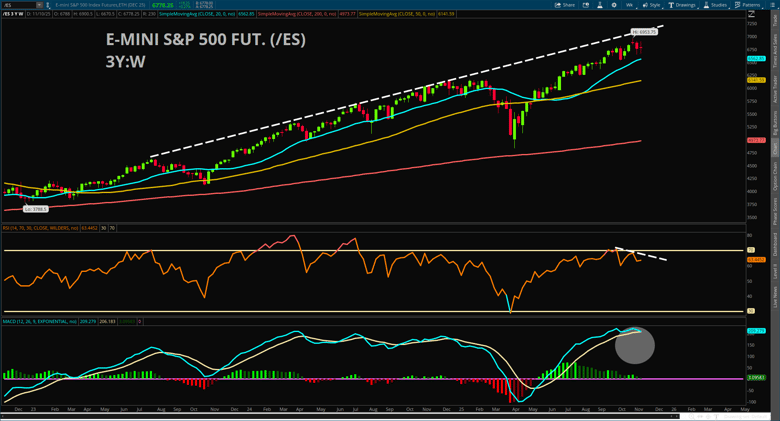This screenshot has width=780, height=421.
Task: Open the symbol selector dropdown arrow
Action: [x=39, y=5]
